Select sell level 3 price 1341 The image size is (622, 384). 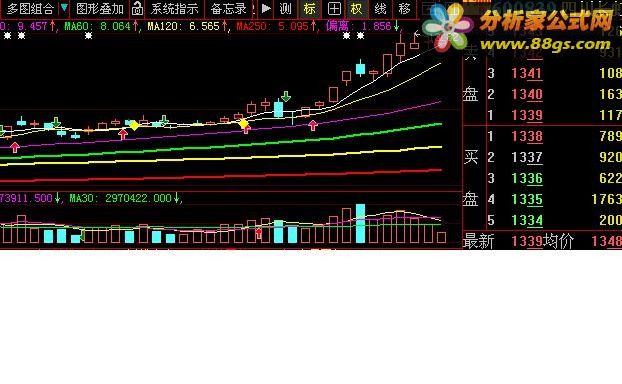click(x=527, y=73)
